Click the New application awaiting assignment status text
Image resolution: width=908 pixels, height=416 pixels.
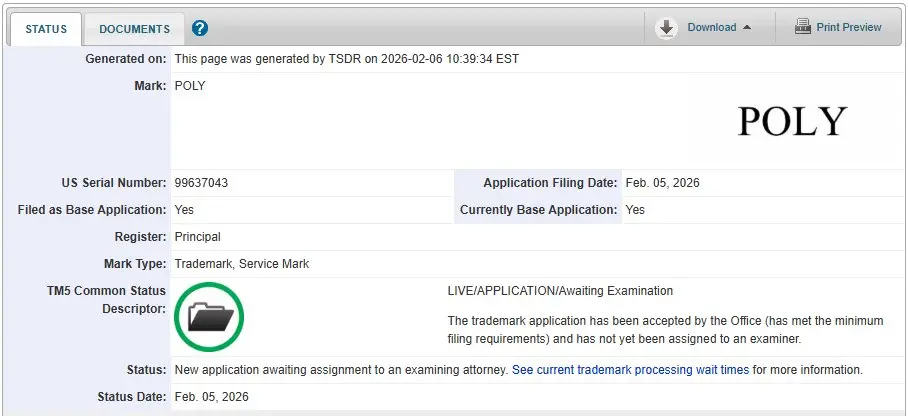pyautogui.click(x=342, y=370)
